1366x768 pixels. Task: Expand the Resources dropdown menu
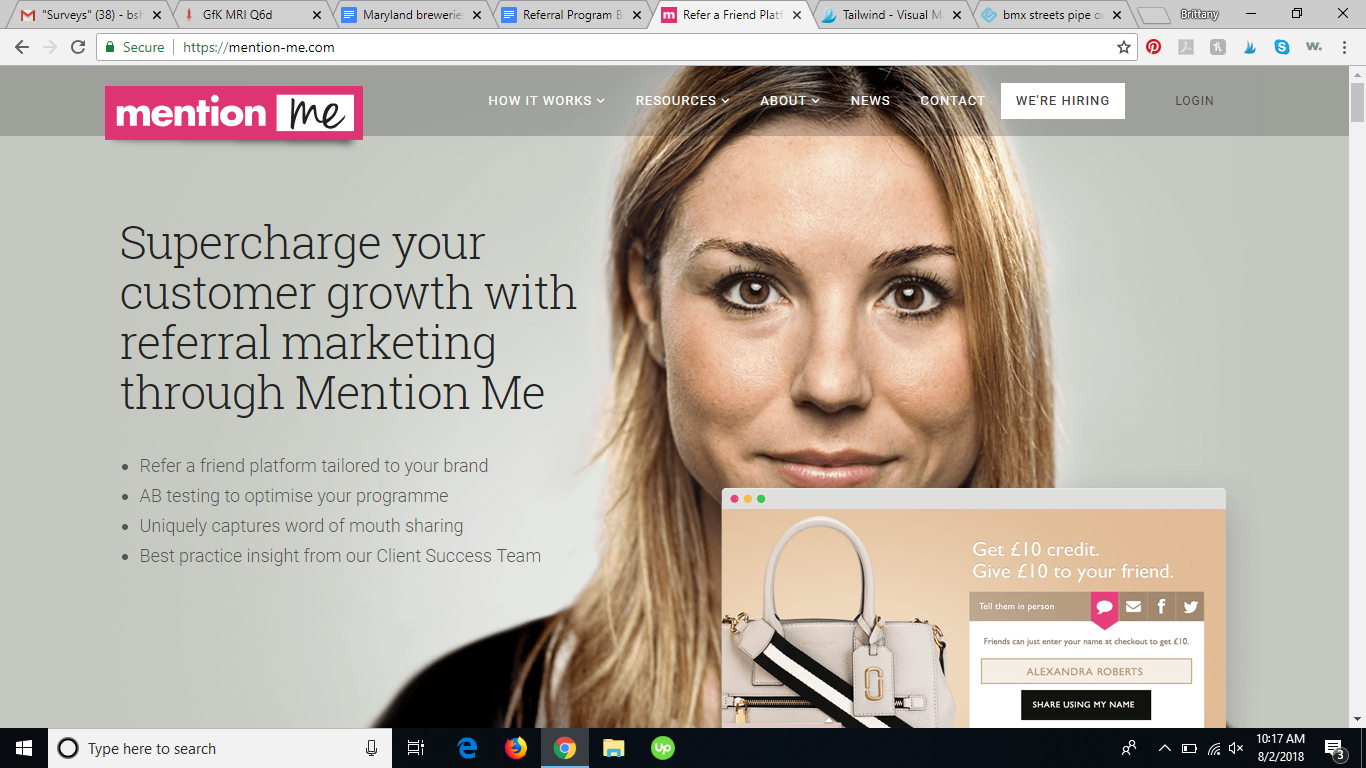tap(682, 101)
